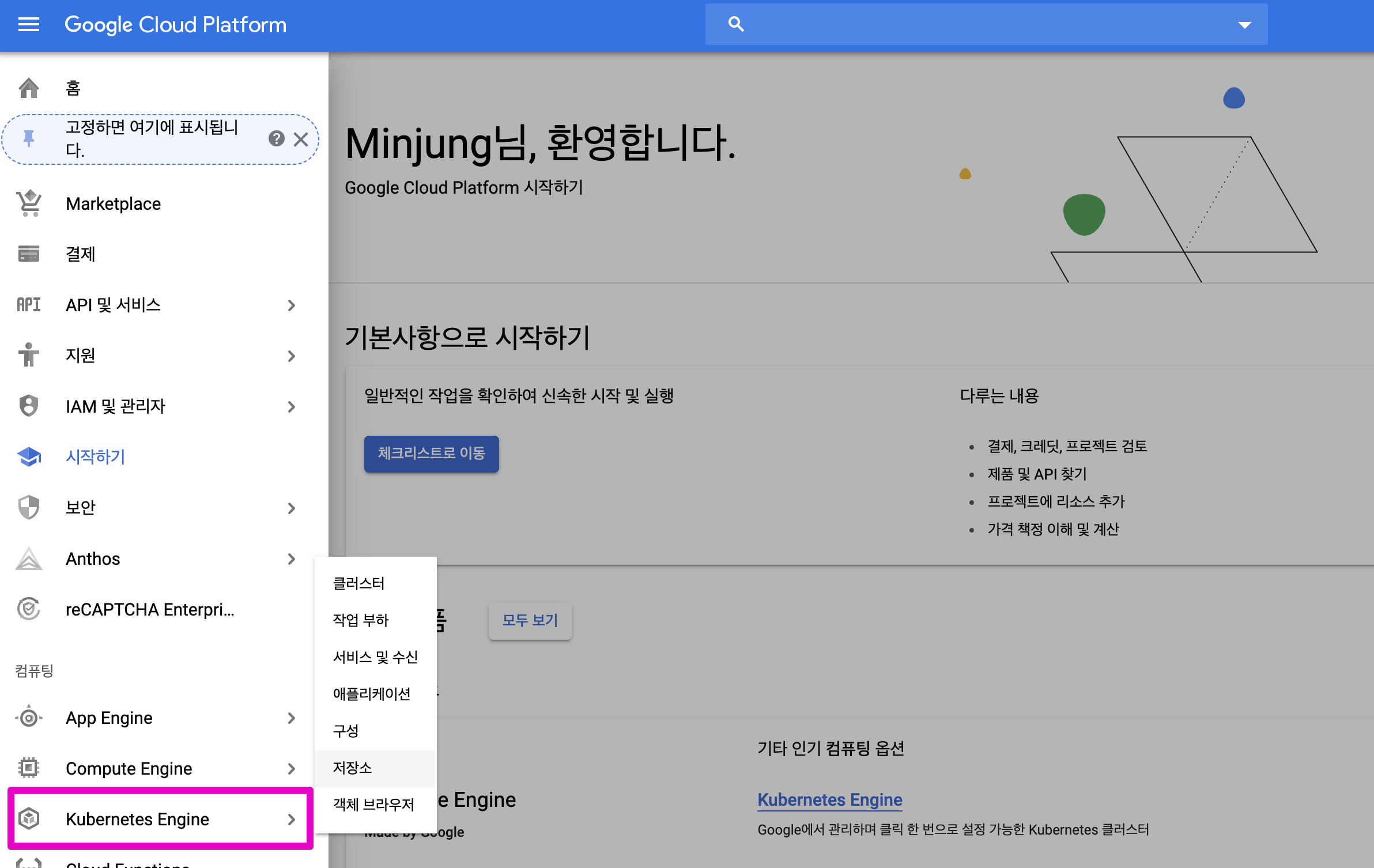Open reCAPTCHA Enterprise in the sidebar
The width and height of the screenshot is (1374, 868).
pos(164,609)
